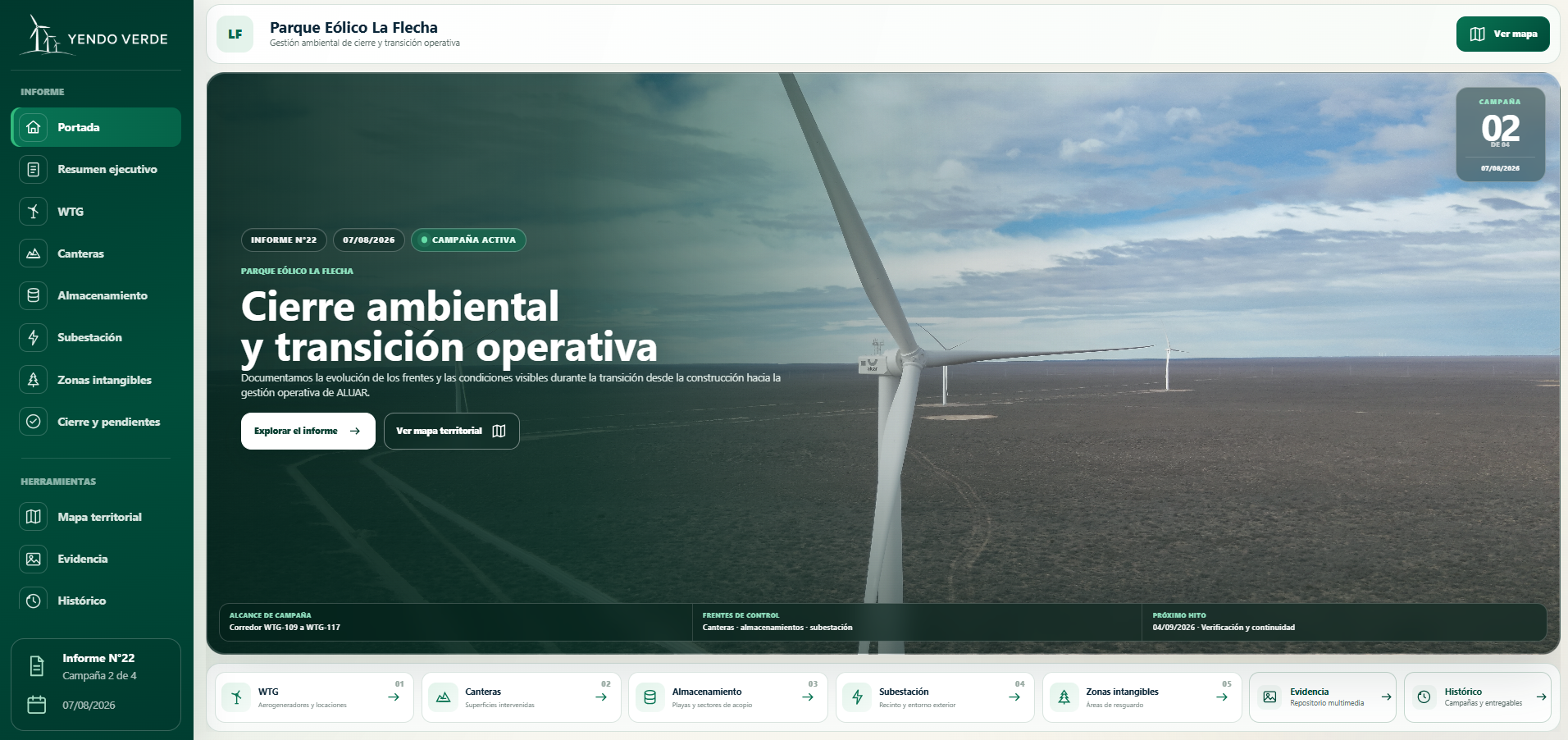This screenshot has width=1568, height=740.
Task: Select the Subestación lightning bolt icon
Action: pos(33,337)
